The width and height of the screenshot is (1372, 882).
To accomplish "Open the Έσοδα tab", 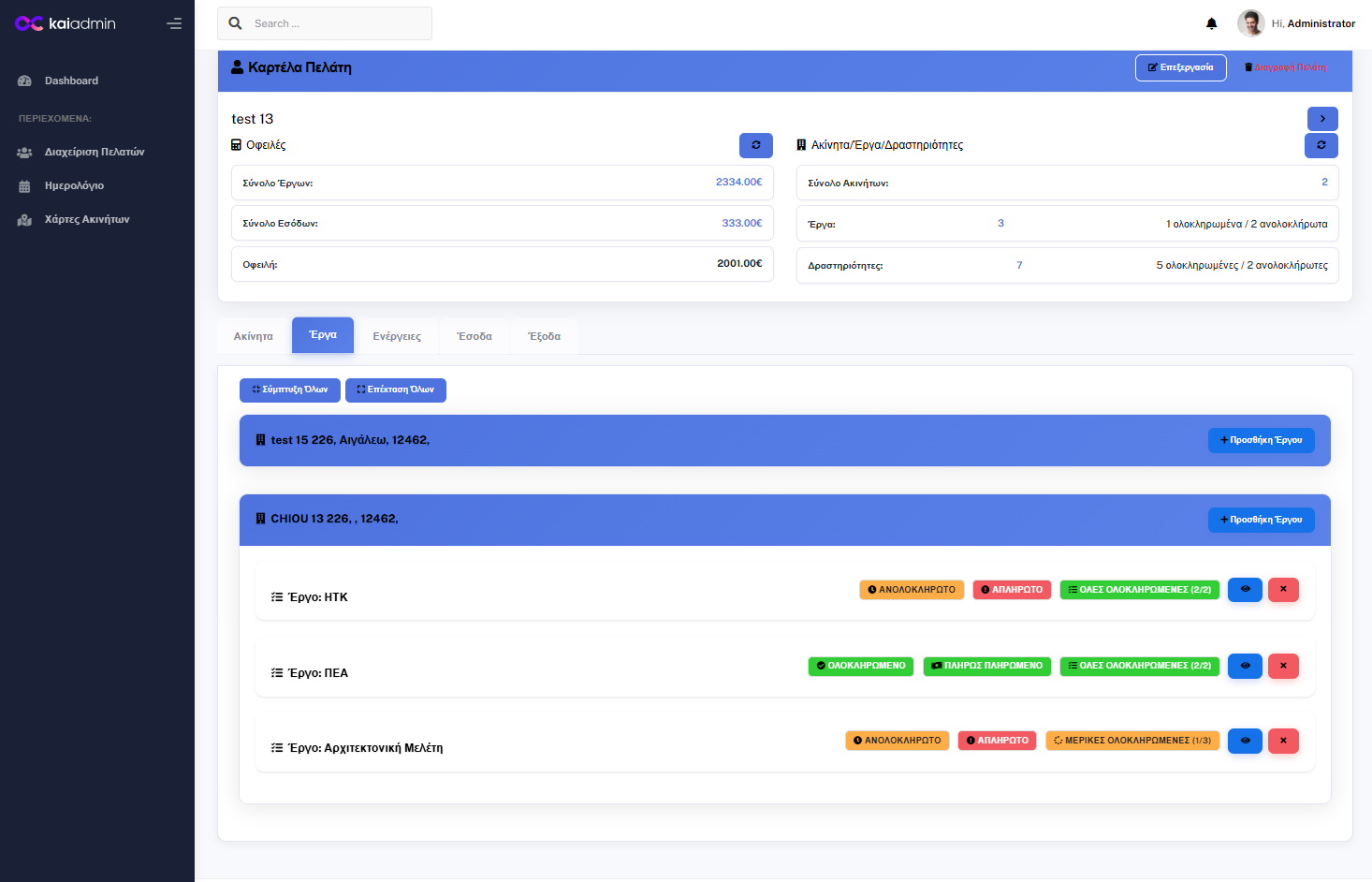I will coord(474,336).
